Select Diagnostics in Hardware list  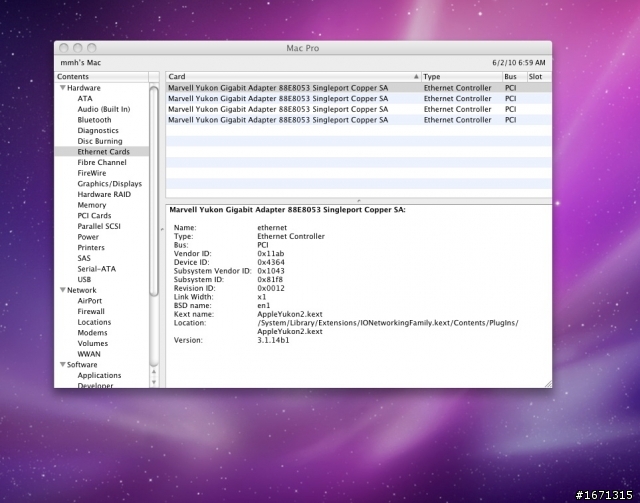point(98,130)
